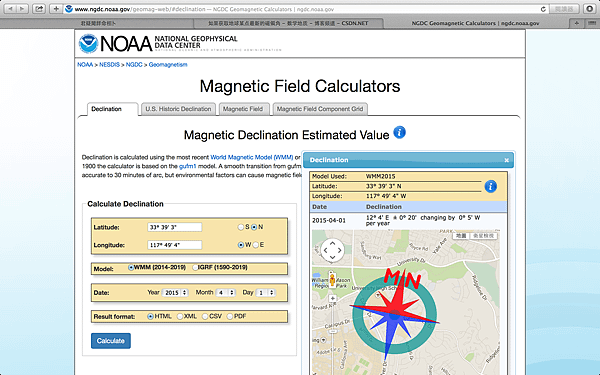Select HTML result format
600x375 pixels.
pyautogui.click(x=150, y=316)
